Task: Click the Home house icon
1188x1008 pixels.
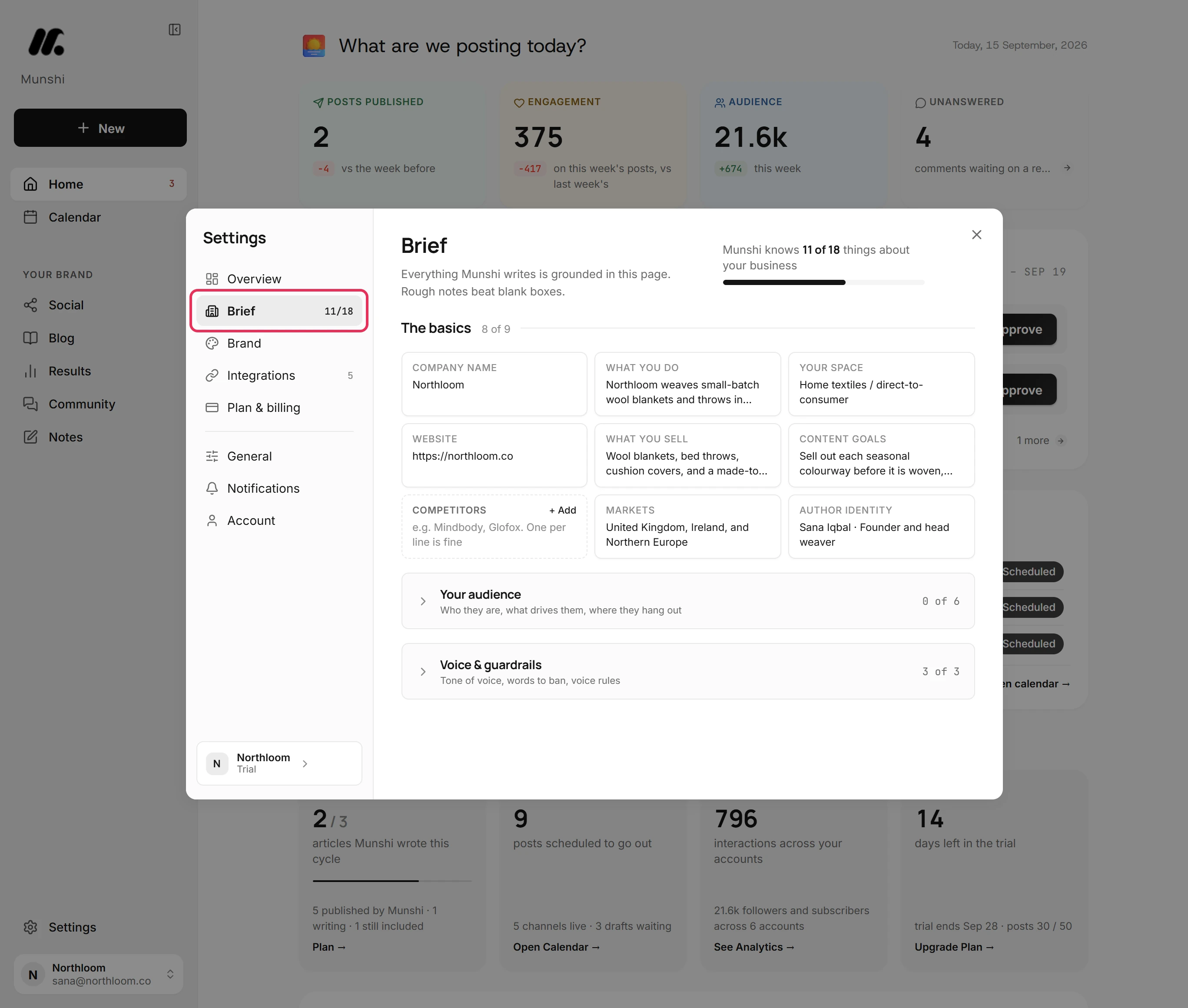Action: pos(30,184)
